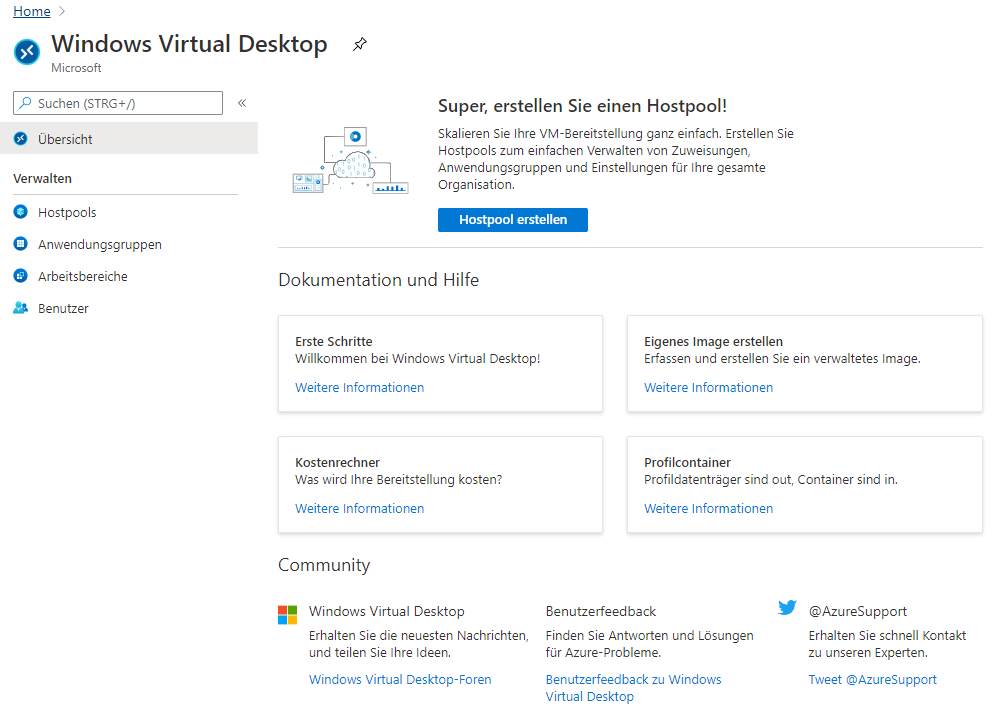This screenshot has height=725, width=1005.
Task: Open the Übersicht menu item
Action: (129, 138)
